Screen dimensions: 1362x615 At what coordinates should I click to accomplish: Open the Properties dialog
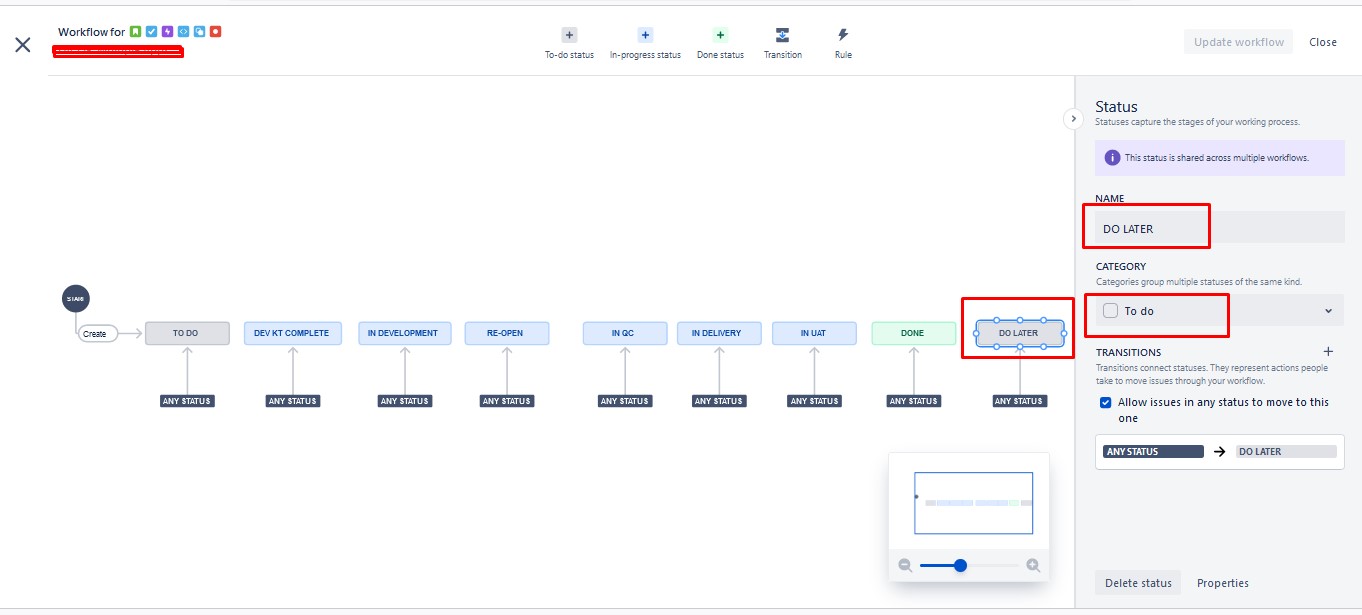1222,582
